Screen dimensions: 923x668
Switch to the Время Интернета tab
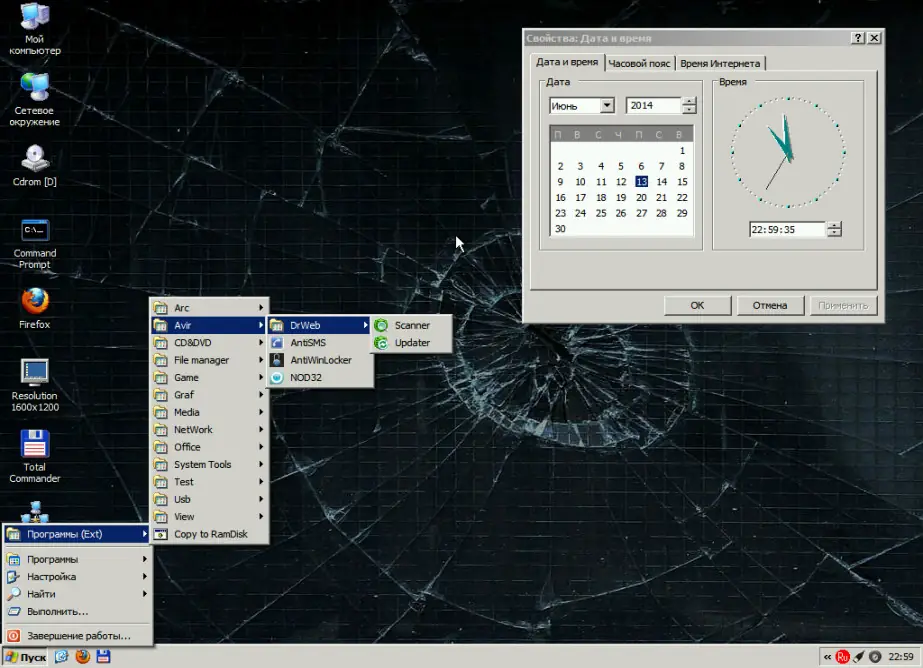tap(720, 64)
